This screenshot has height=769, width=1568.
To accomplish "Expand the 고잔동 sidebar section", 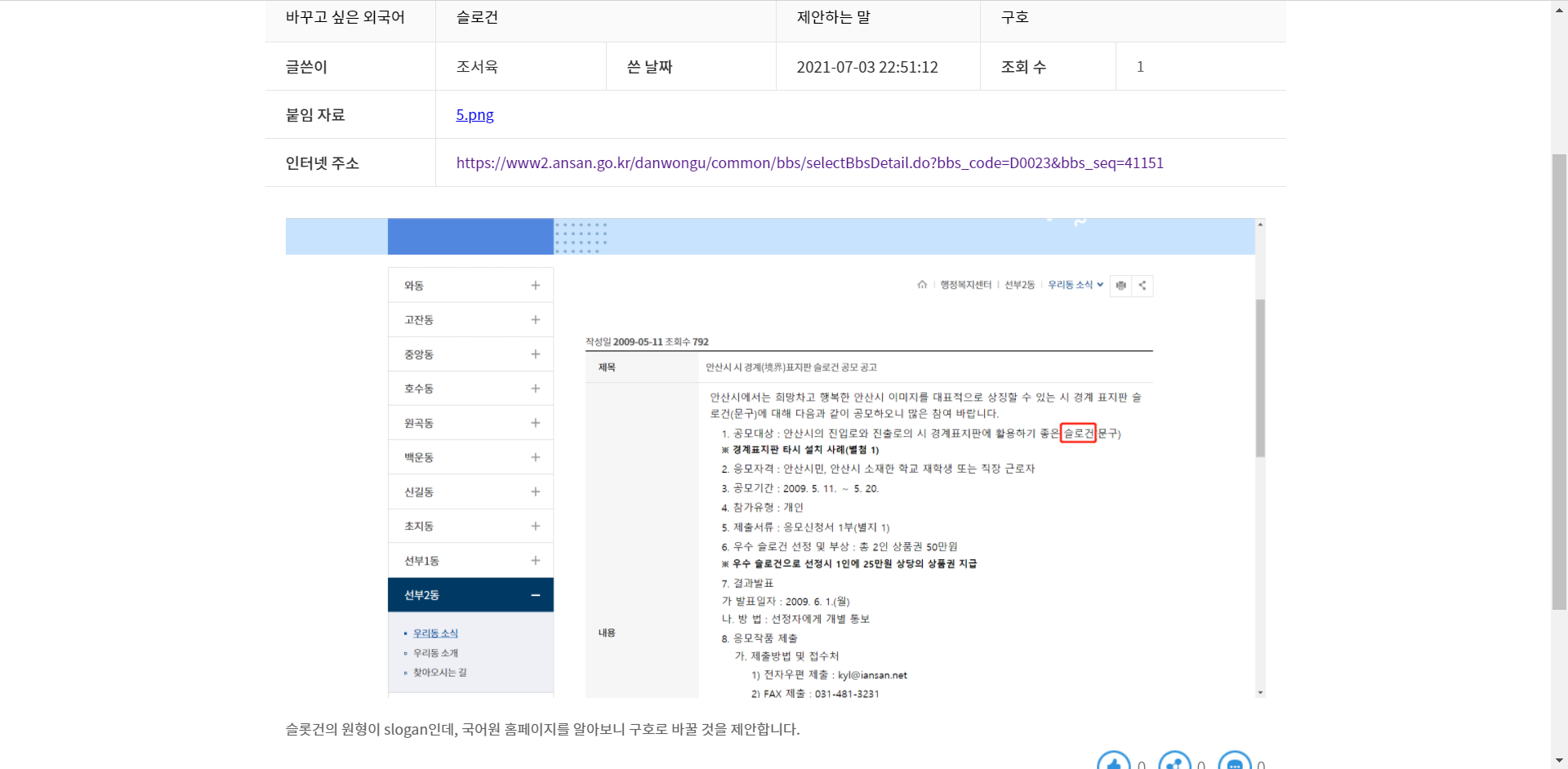I will click(535, 320).
